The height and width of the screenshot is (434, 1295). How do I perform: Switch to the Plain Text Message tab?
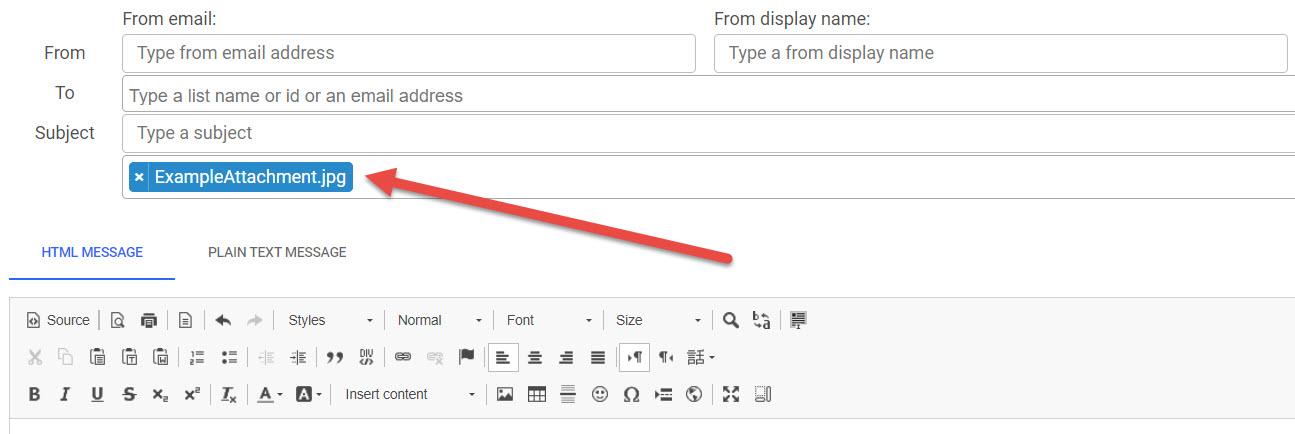point(277,252)
